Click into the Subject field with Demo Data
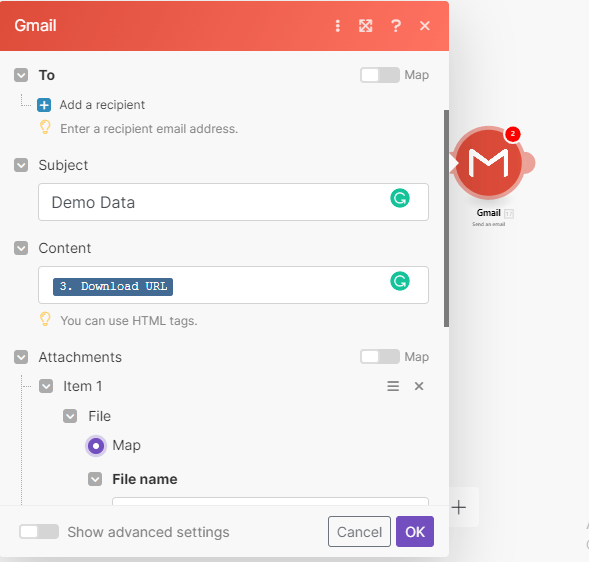589x562 pixels. click(x=233, y=202)
